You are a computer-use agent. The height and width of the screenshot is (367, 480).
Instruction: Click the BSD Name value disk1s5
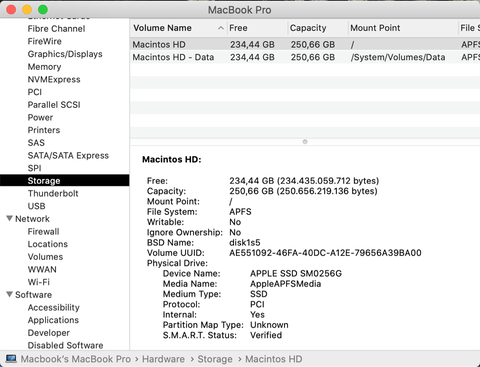(245, 242)
